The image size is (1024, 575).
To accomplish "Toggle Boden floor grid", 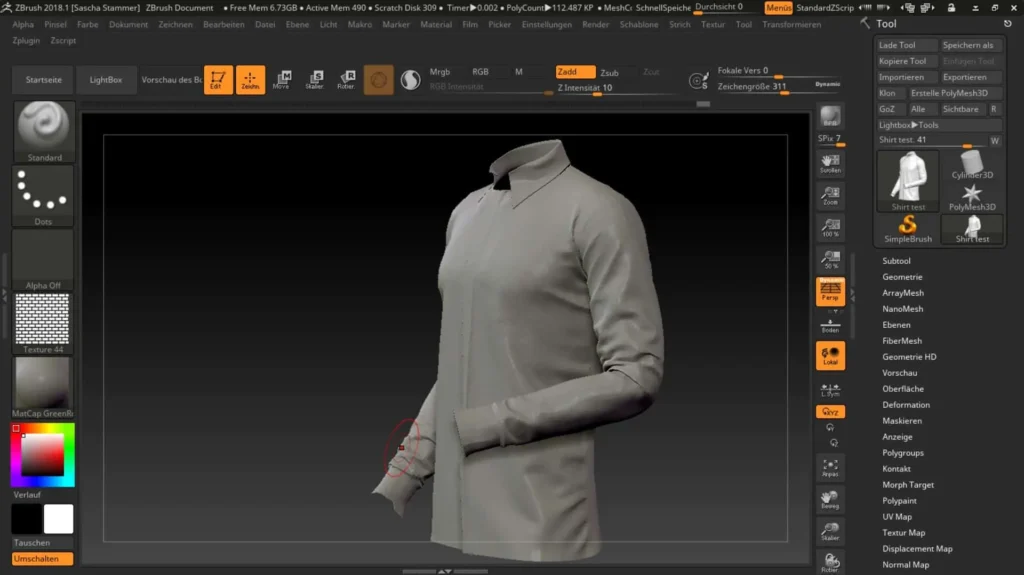I will tap(830, 324).
